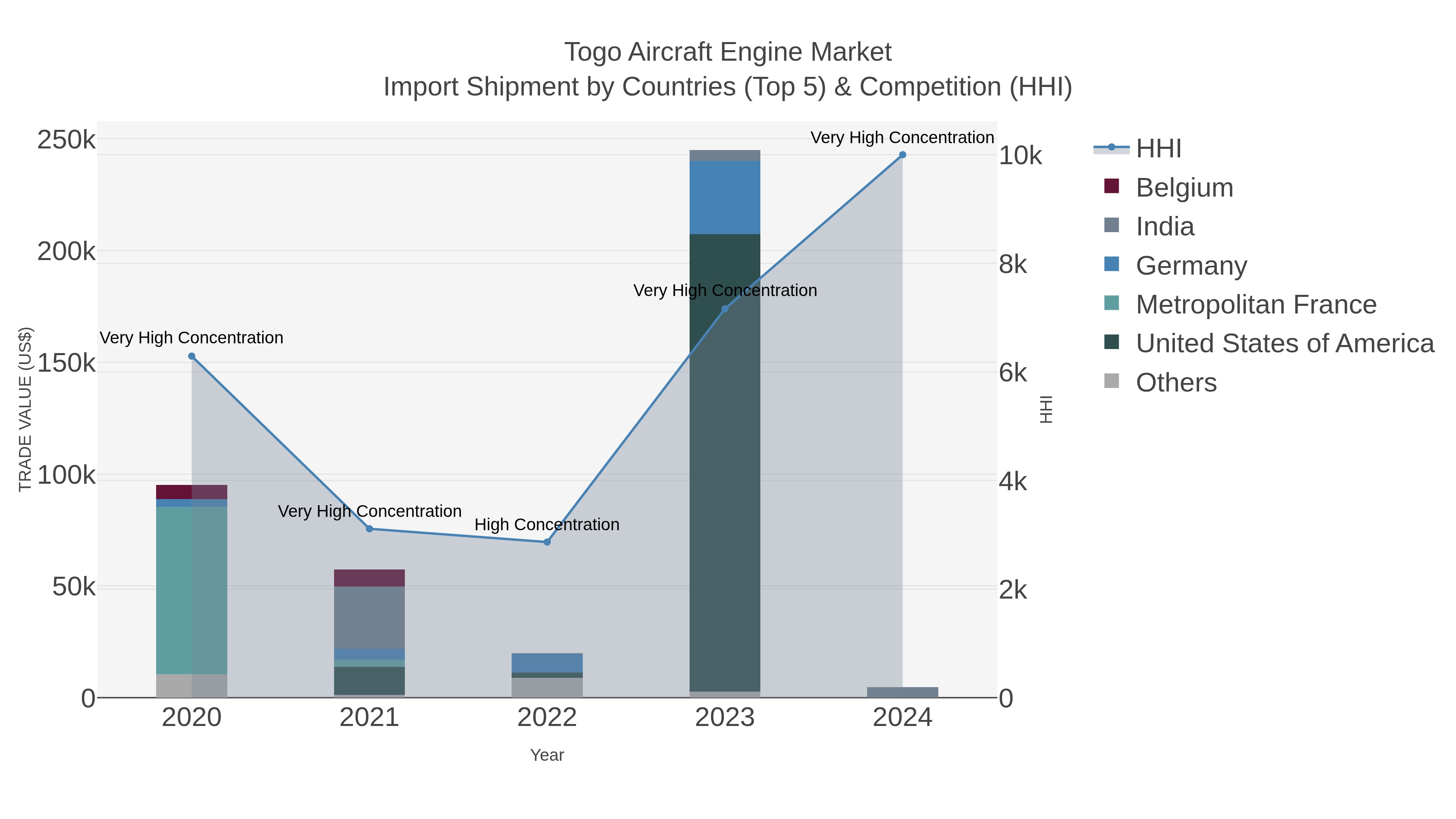Viewport: 1456px width, 819px height.
Task: Click the TRADE VALUE (US$) axis title
Action: tap(25, 409)
